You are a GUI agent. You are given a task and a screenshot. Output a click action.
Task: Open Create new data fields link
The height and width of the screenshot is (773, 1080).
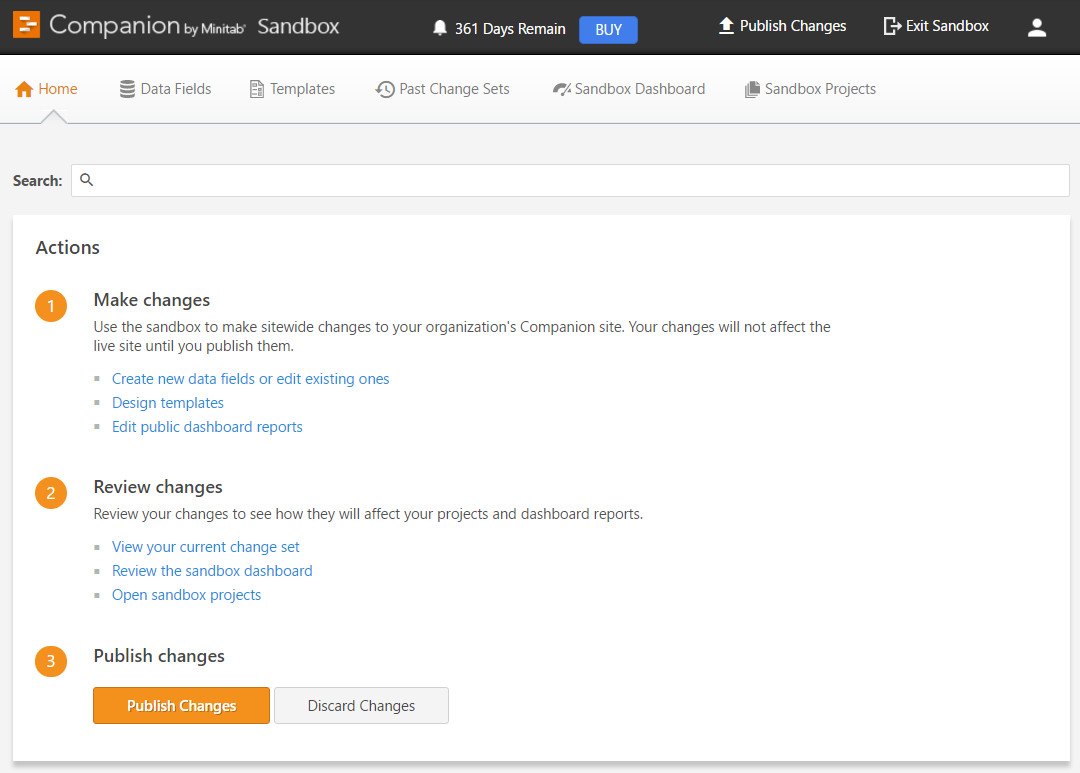pyautogui.click(x=250, y=379)
